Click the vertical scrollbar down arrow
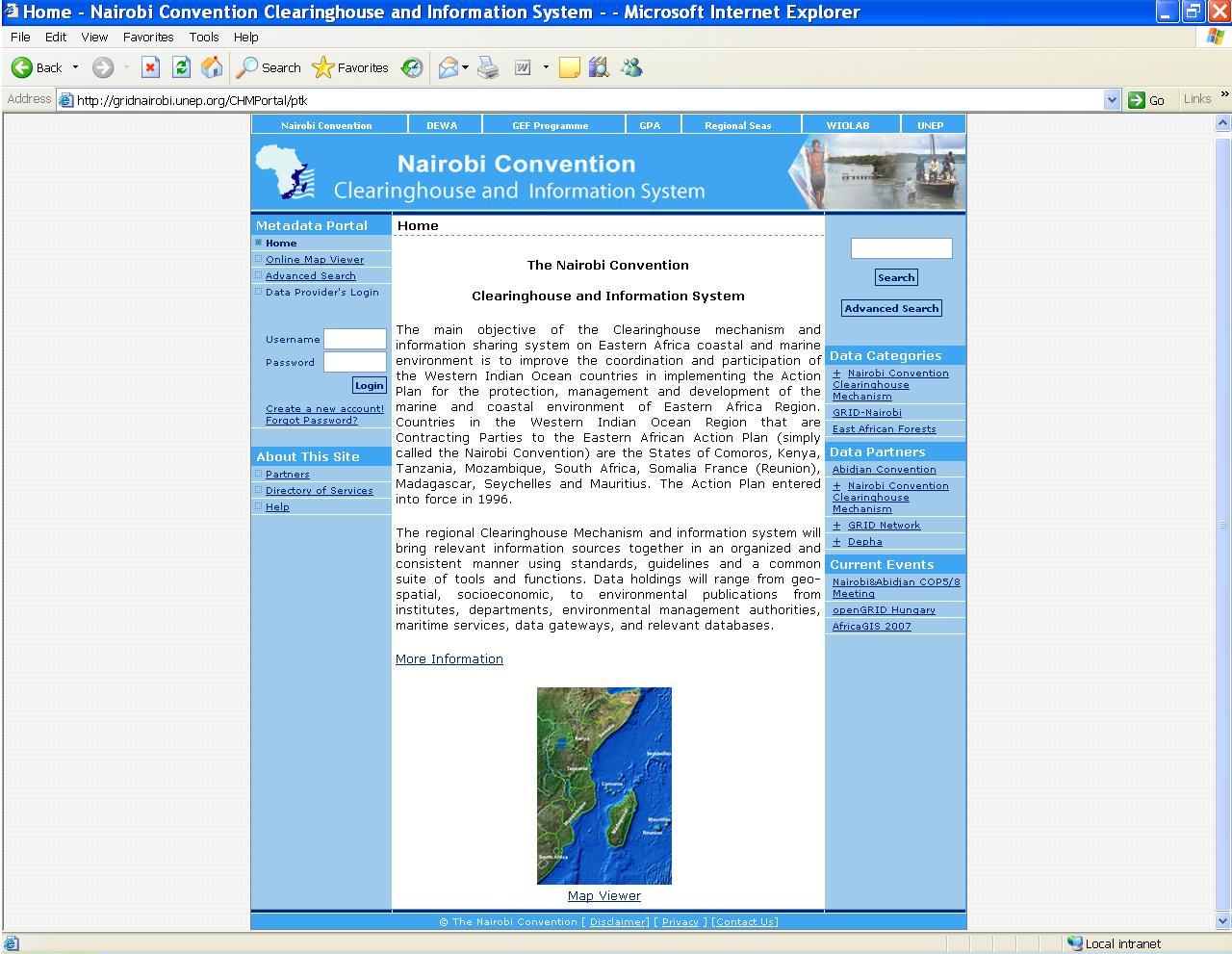 coord(1222,921)
